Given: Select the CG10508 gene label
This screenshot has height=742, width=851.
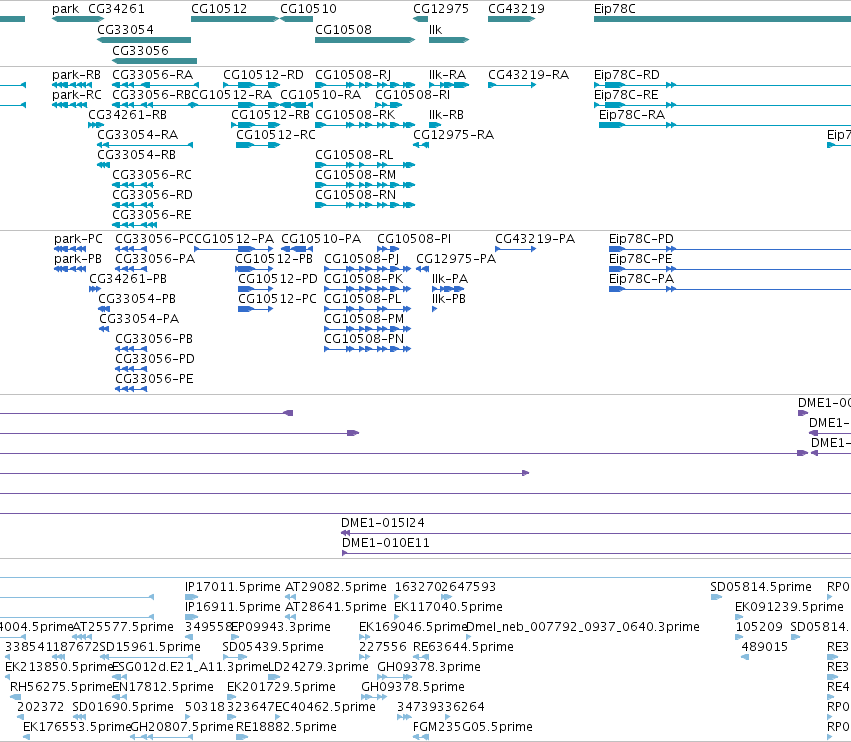Looking at the screenshot, I should tap(344, 30).
